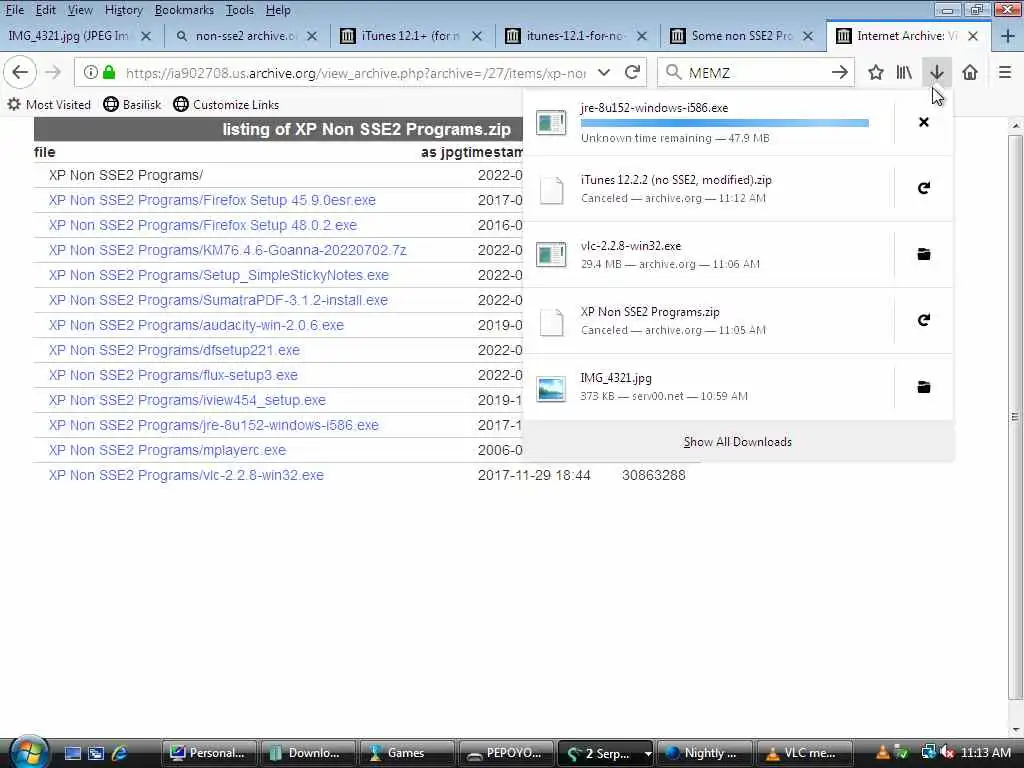The height and width of the screenshot is (768, 1024).
Task: Open the Bookmarks menu
Action: [184, 10]
